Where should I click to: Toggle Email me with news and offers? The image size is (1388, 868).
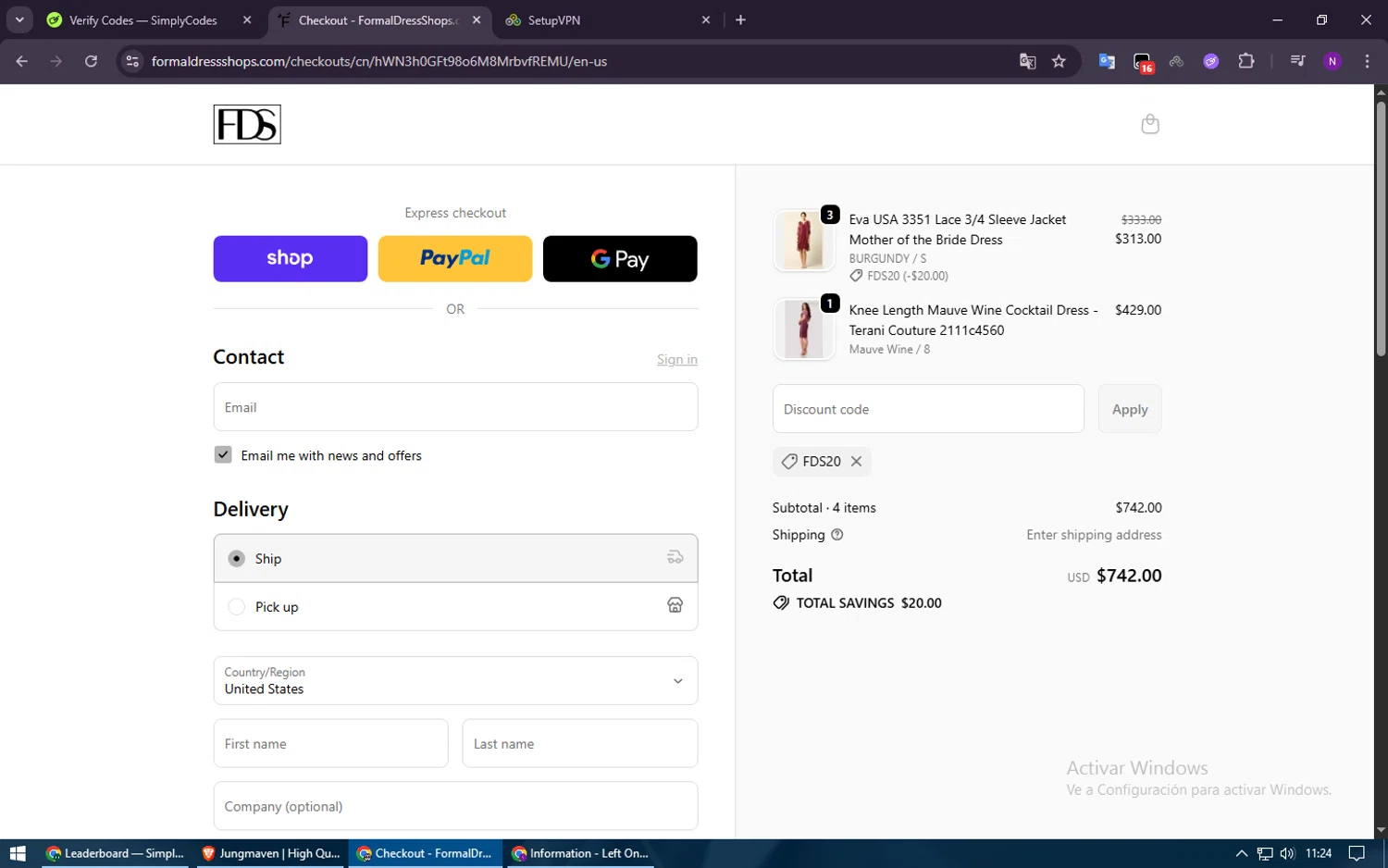point(223,454)
